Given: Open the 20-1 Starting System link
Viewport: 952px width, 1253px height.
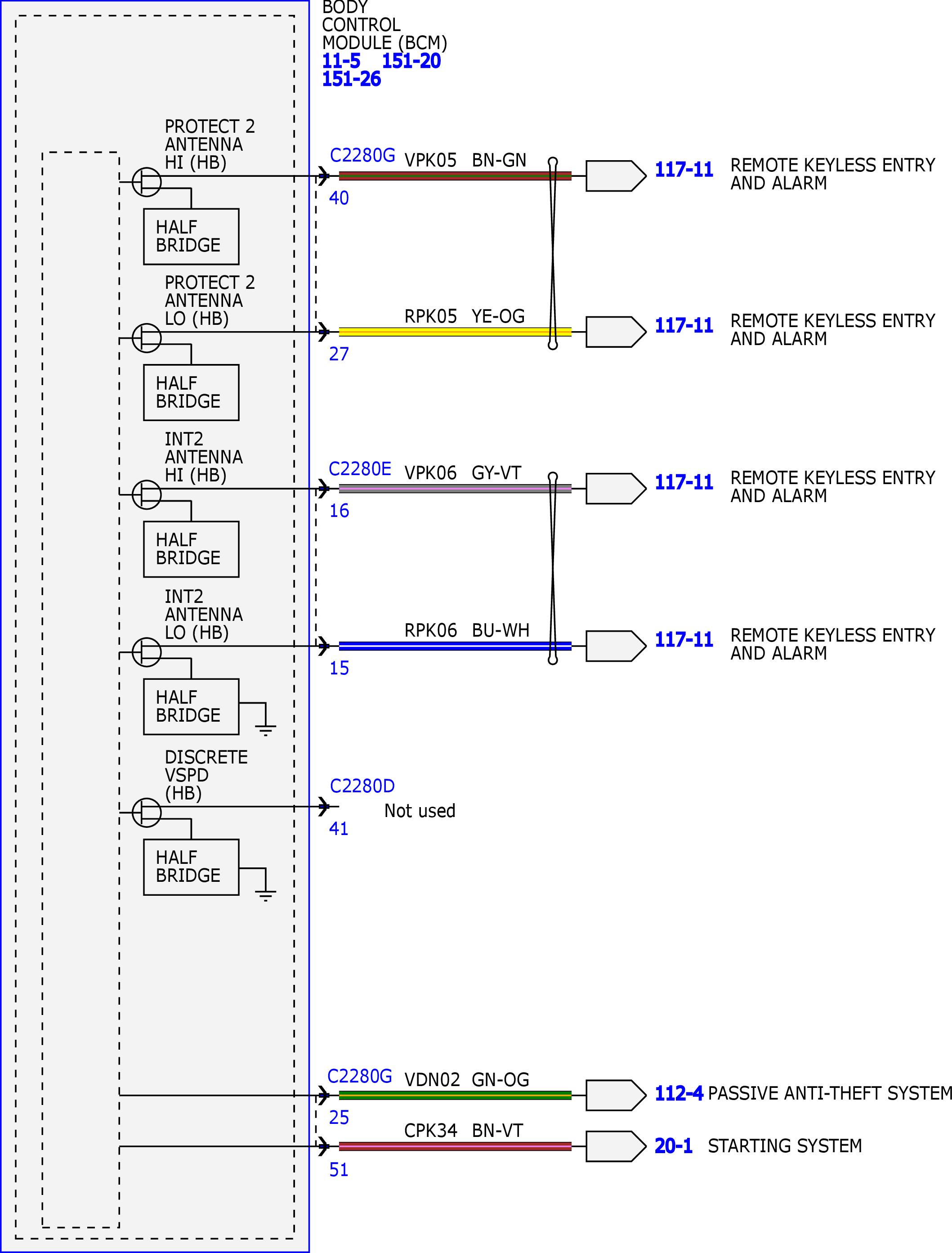Looking at the screenshot, I should [x=673, y=1146].
